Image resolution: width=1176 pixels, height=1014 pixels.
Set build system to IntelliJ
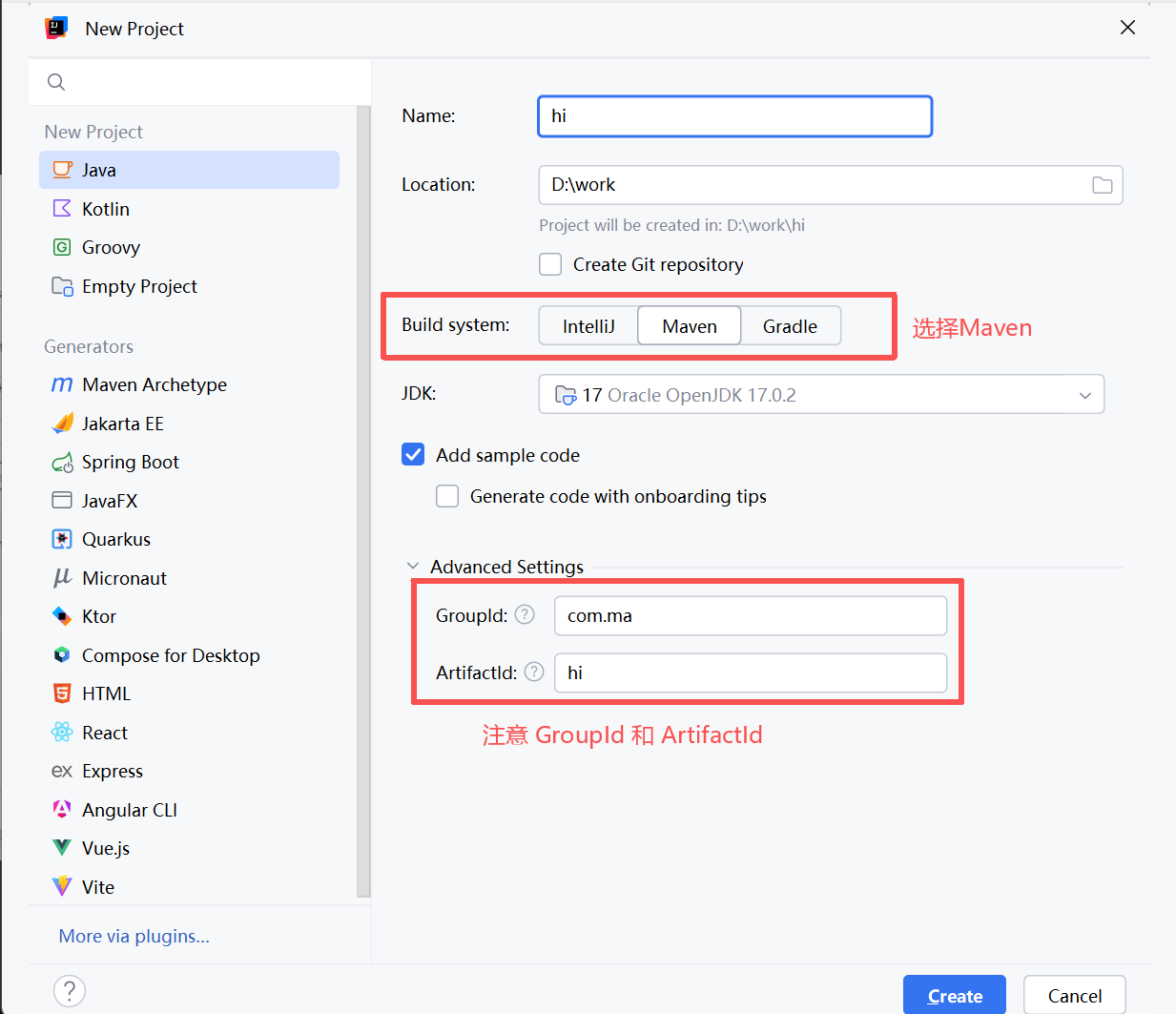coord(588,326)
